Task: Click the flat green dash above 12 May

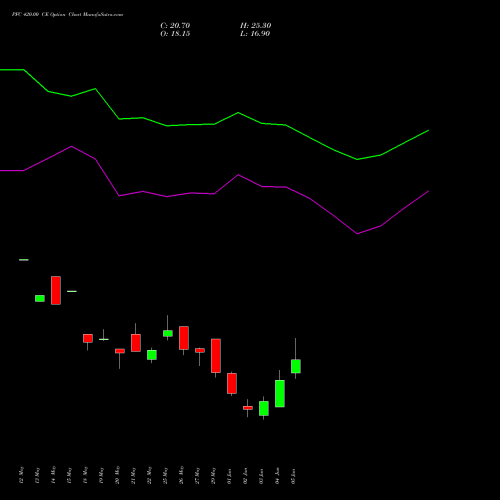Action: (x=24, y=260)
